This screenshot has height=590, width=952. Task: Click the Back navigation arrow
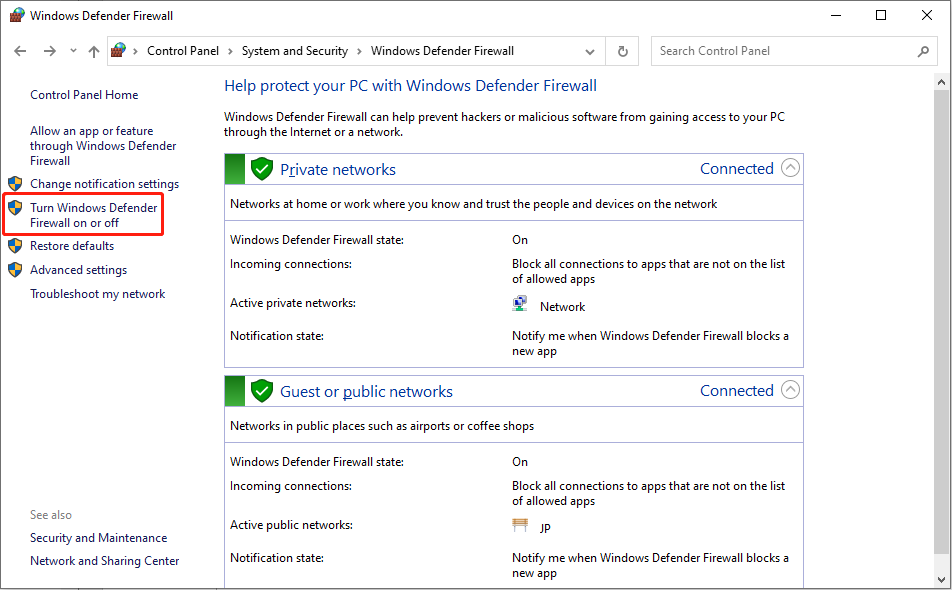click(20, 51)
